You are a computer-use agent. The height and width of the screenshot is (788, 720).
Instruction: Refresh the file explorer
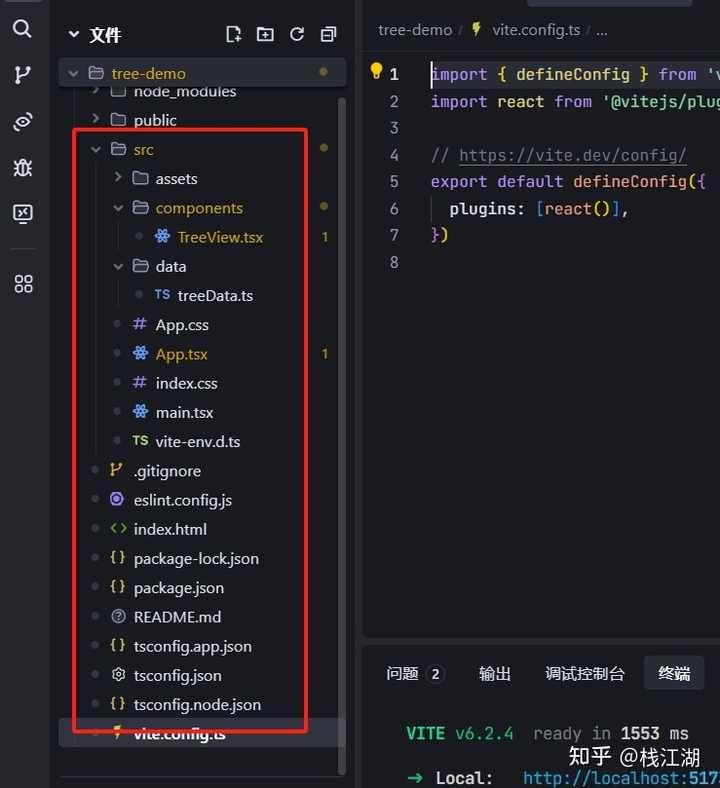tap(296, 34)
